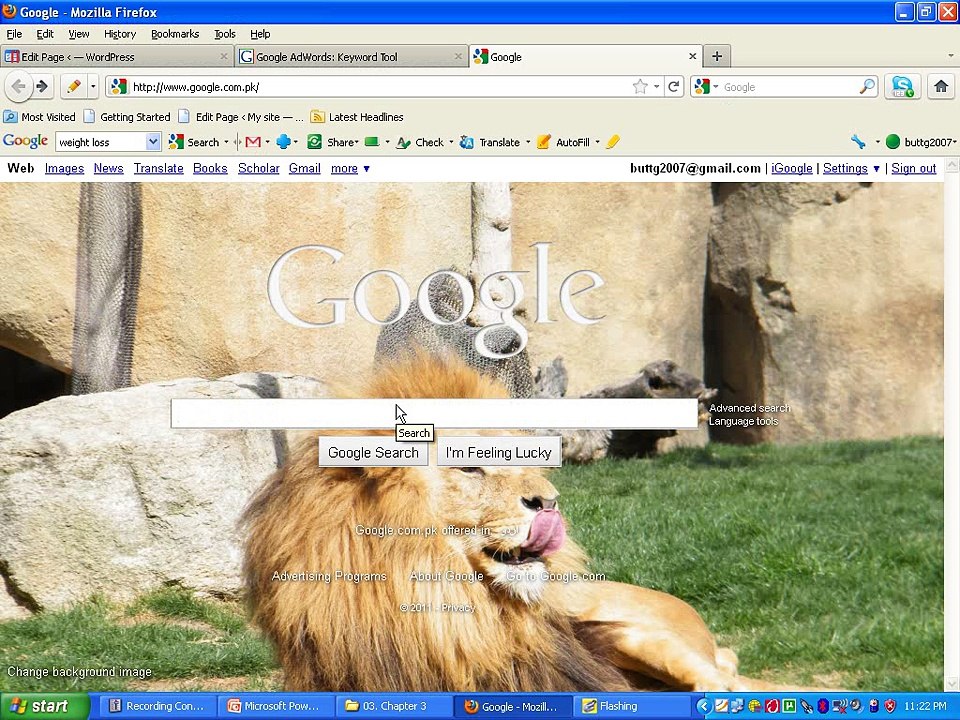Click the Google Toolbar logo
Image resolution: width=960 pixels, height=720 pixels.
(25, 141)
